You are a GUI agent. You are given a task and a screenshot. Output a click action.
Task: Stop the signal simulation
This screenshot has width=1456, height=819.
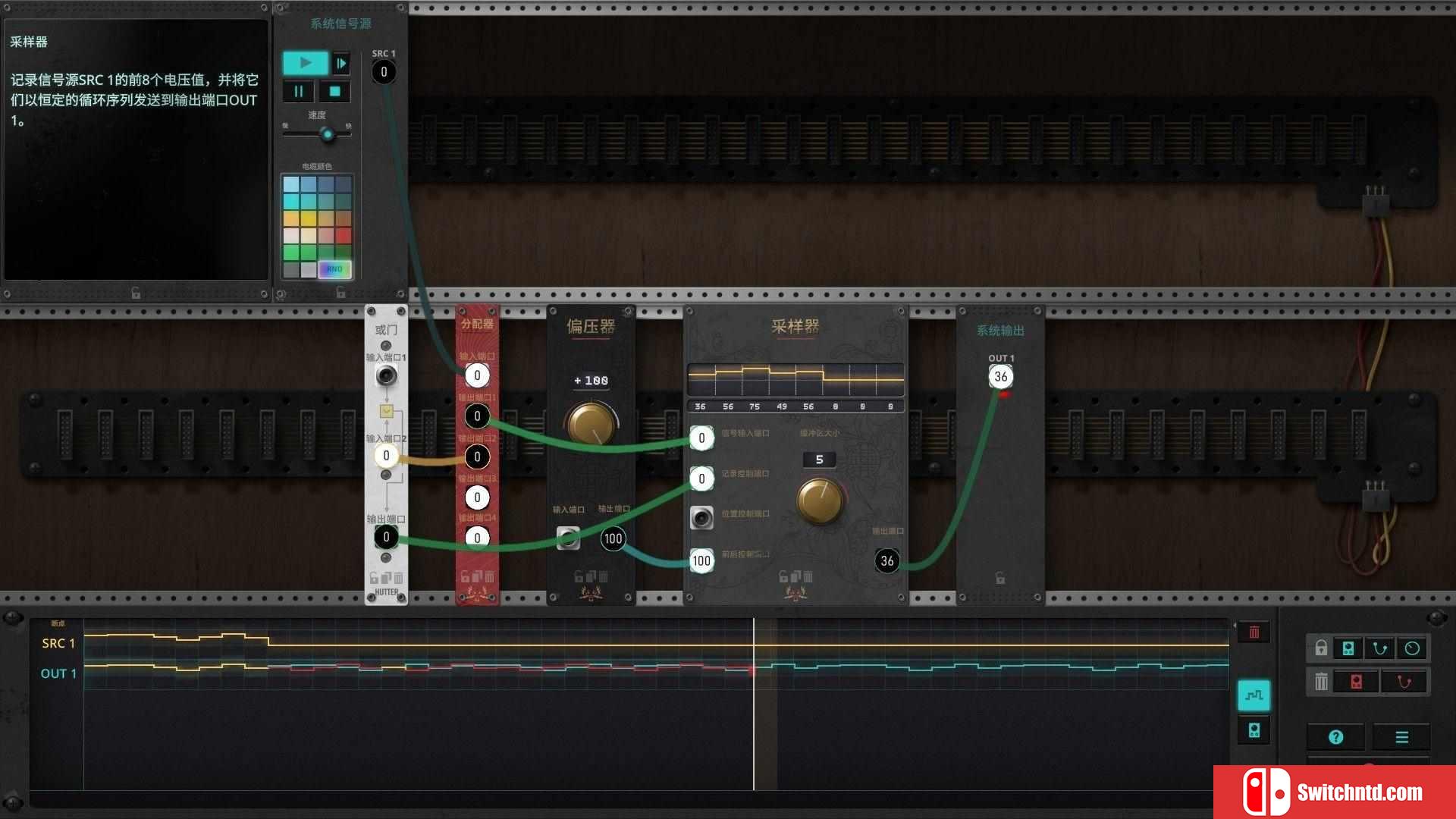coord(334,92)
